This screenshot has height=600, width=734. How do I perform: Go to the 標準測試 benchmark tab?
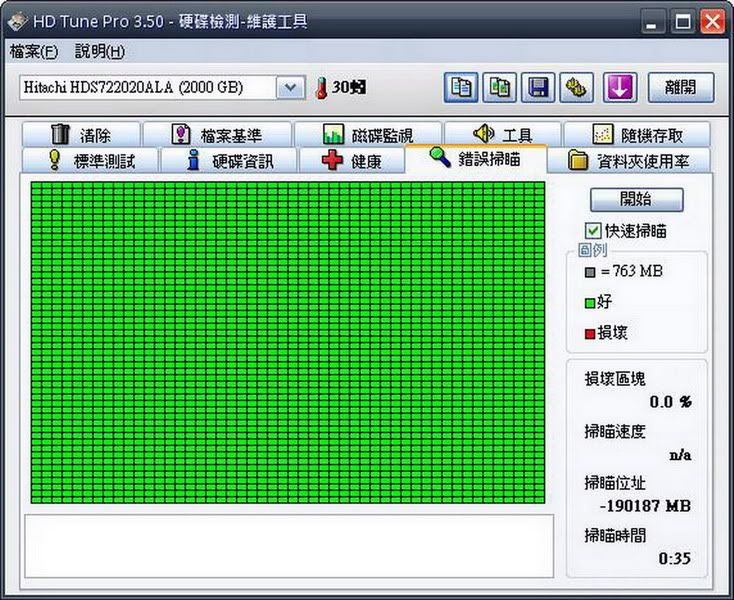tap(90, 161)
